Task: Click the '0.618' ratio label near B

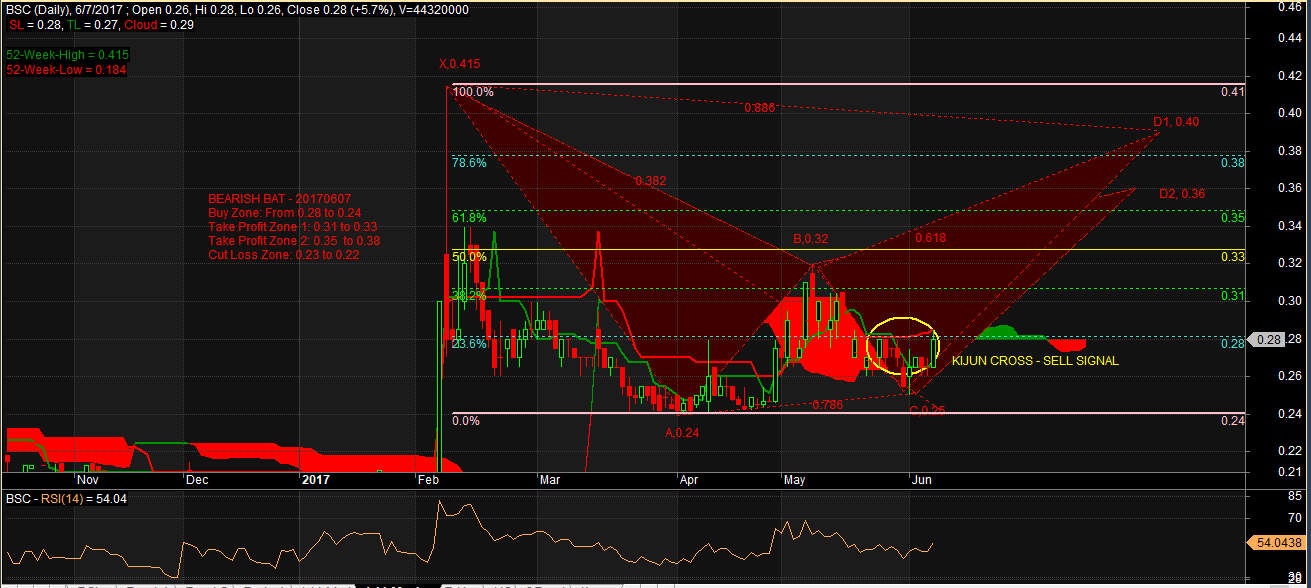Action: pyautogui.click(x=930, y=238)
